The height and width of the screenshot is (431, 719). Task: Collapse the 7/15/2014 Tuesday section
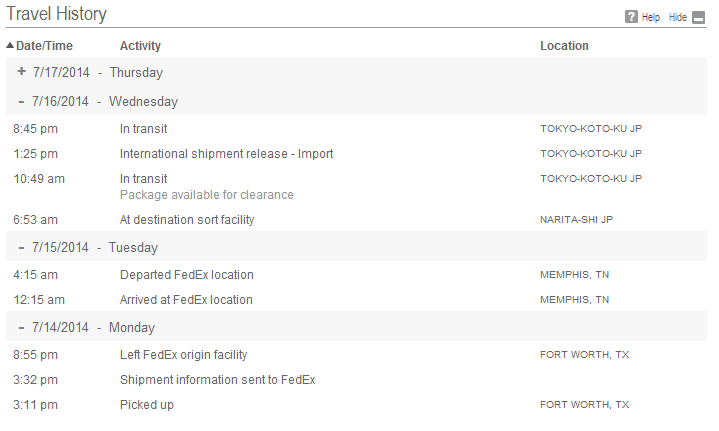pyautogui.click(x=21, y=248)
